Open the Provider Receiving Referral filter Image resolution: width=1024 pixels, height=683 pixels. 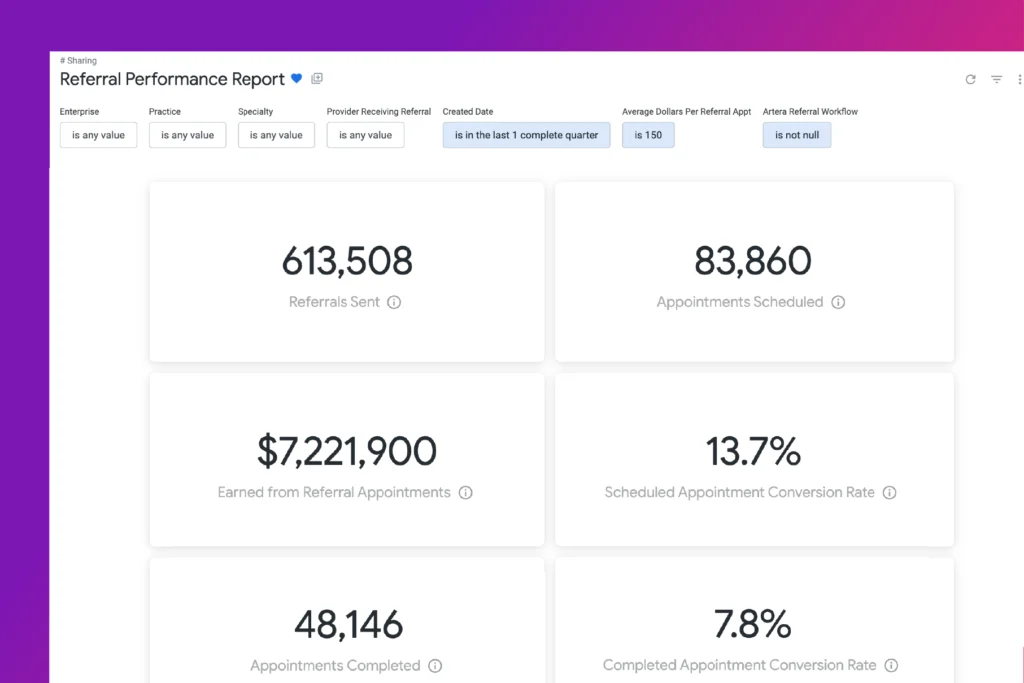365,135
